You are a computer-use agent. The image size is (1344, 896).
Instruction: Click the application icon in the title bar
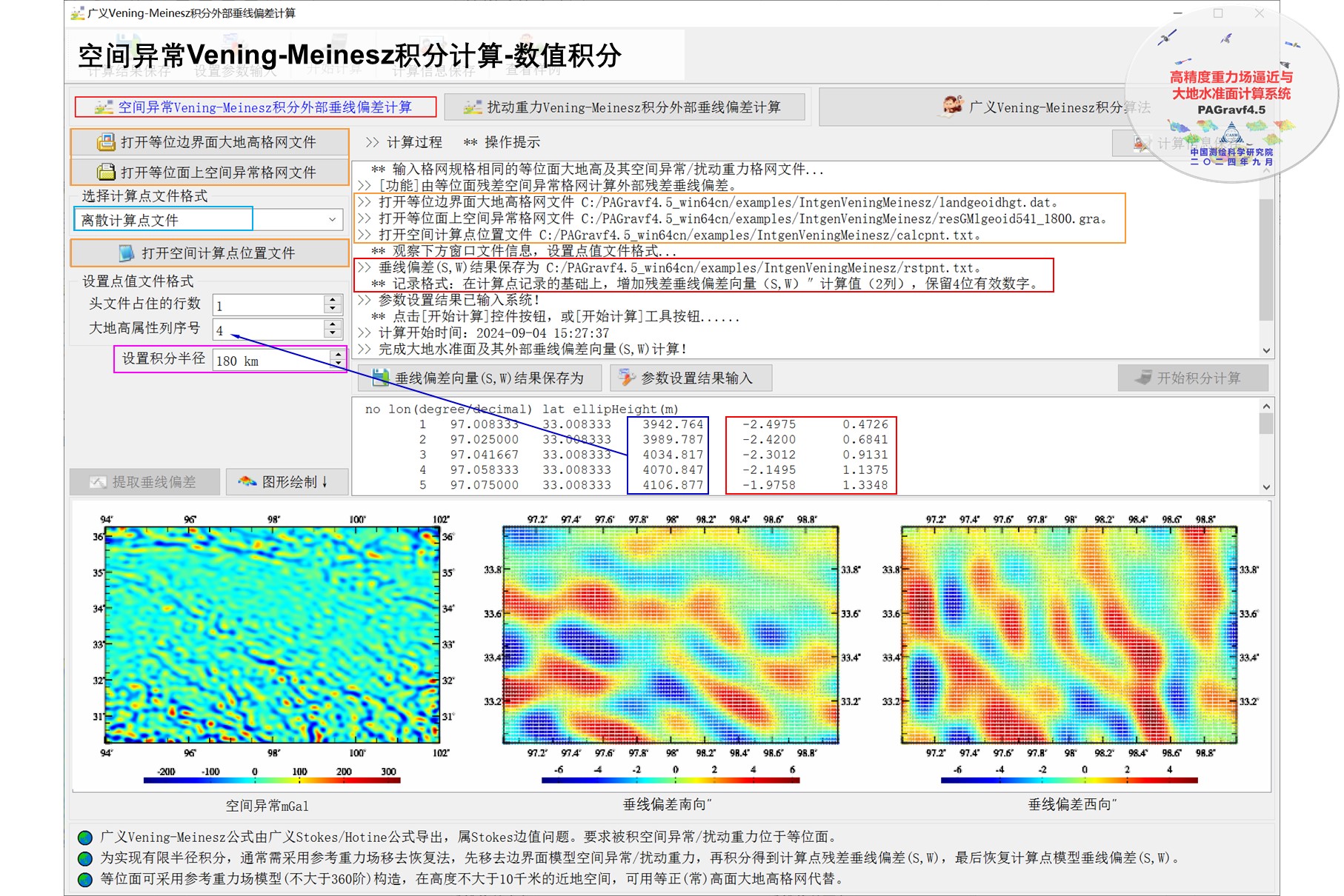pos(77,13)
